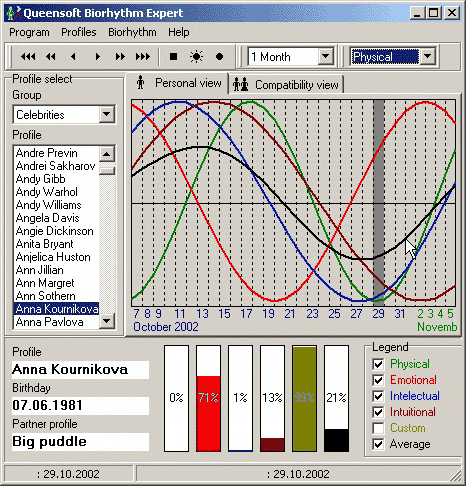The image size is (466, 486).
Task: Minimize the Biorhythm Expert window
Action: 417,13
